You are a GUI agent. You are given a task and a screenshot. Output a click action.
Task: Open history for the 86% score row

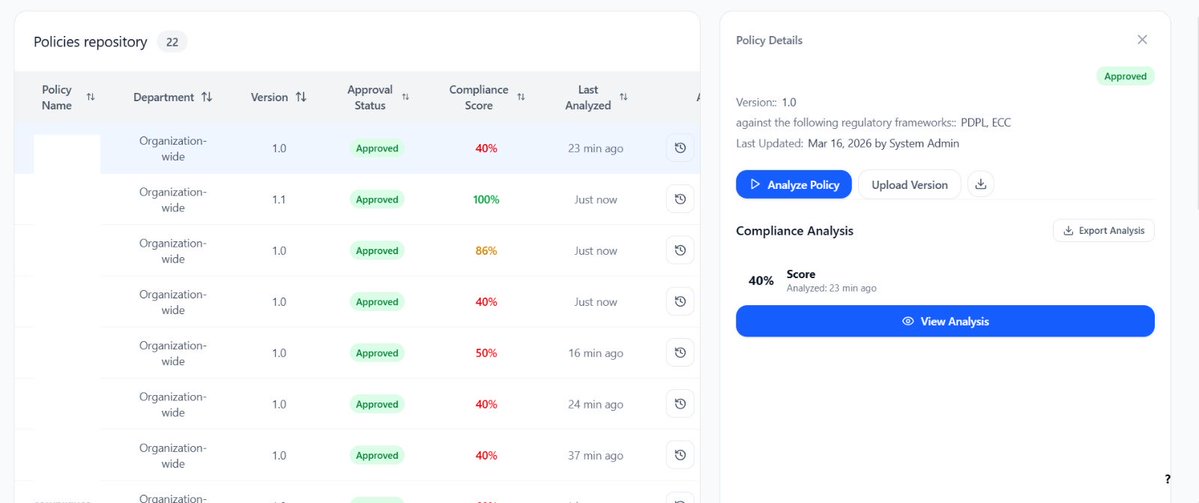(680, 250)
